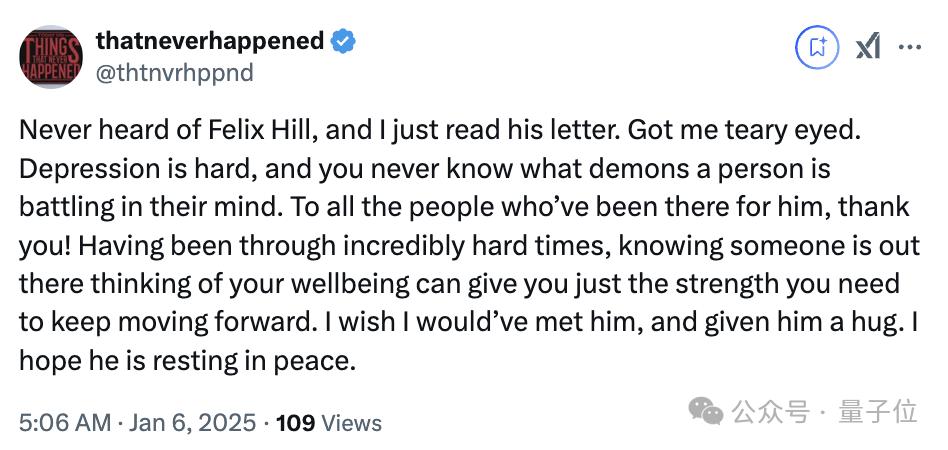948x450 pixels.
Task: Click the blue verified badge
Action: click(343, 42)
